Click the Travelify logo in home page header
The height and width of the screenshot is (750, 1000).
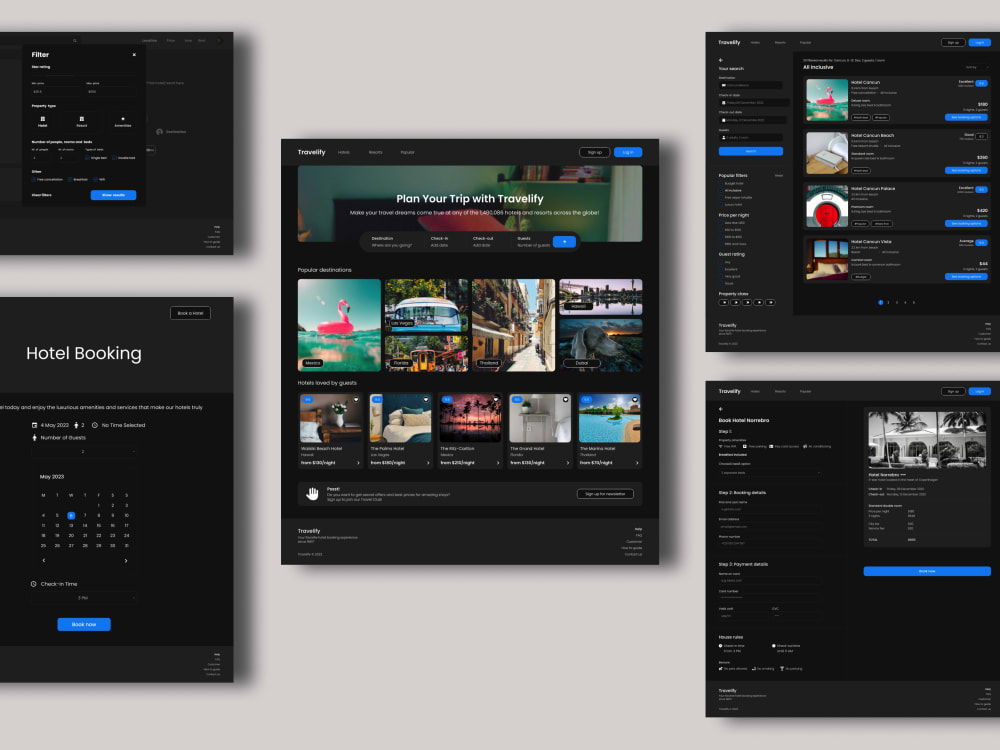(x=311, y=152)
